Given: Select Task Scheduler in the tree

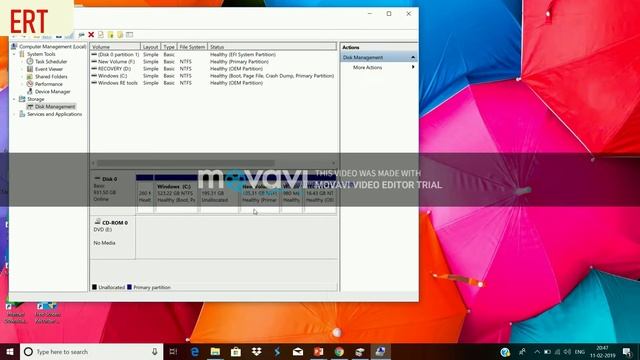Looking at the screenshot, I should [x=51, y=62].
